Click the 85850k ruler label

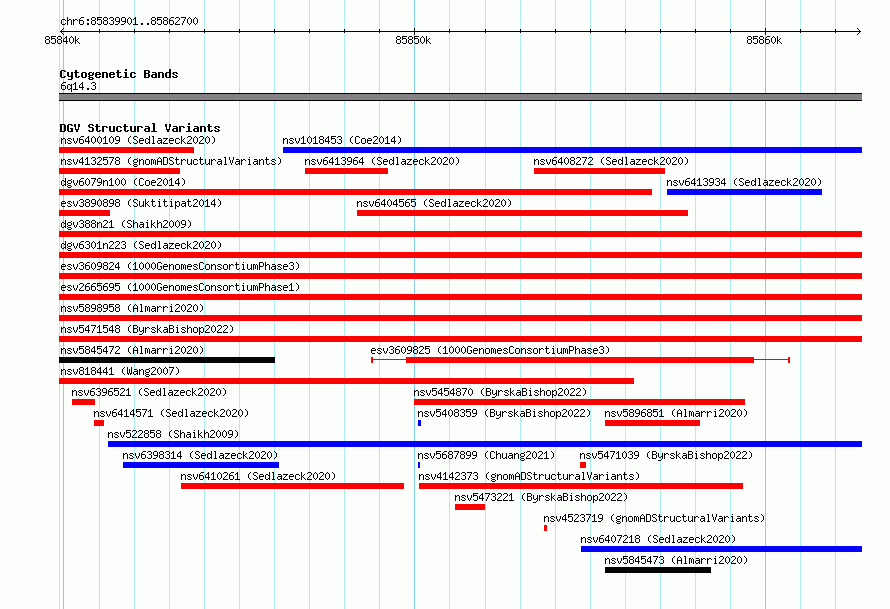click(413, 40)
